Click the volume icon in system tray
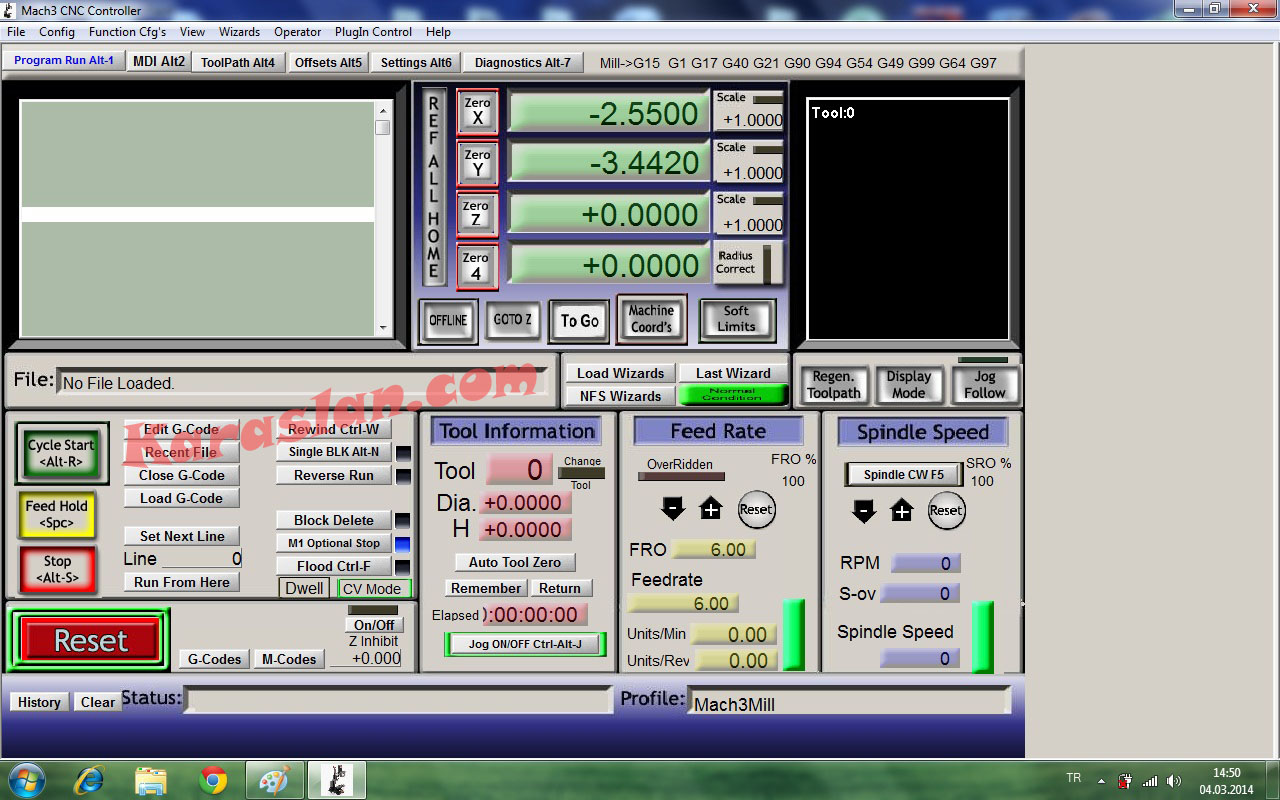1280x800 pixels. point(1174,781)
